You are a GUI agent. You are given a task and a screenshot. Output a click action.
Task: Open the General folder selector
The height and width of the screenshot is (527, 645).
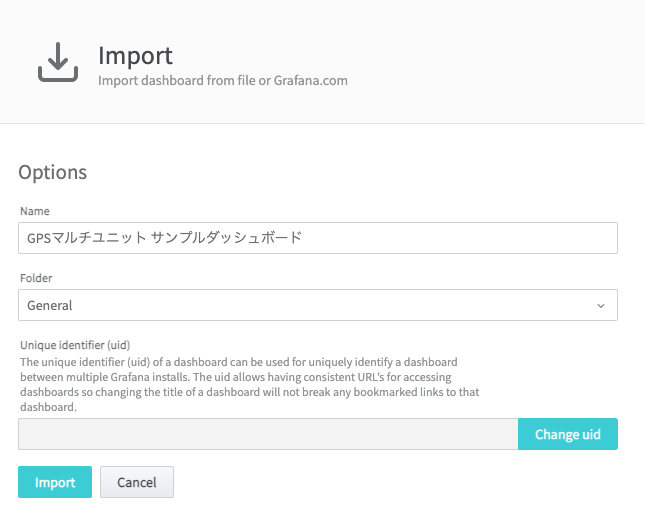coord(318,305)
